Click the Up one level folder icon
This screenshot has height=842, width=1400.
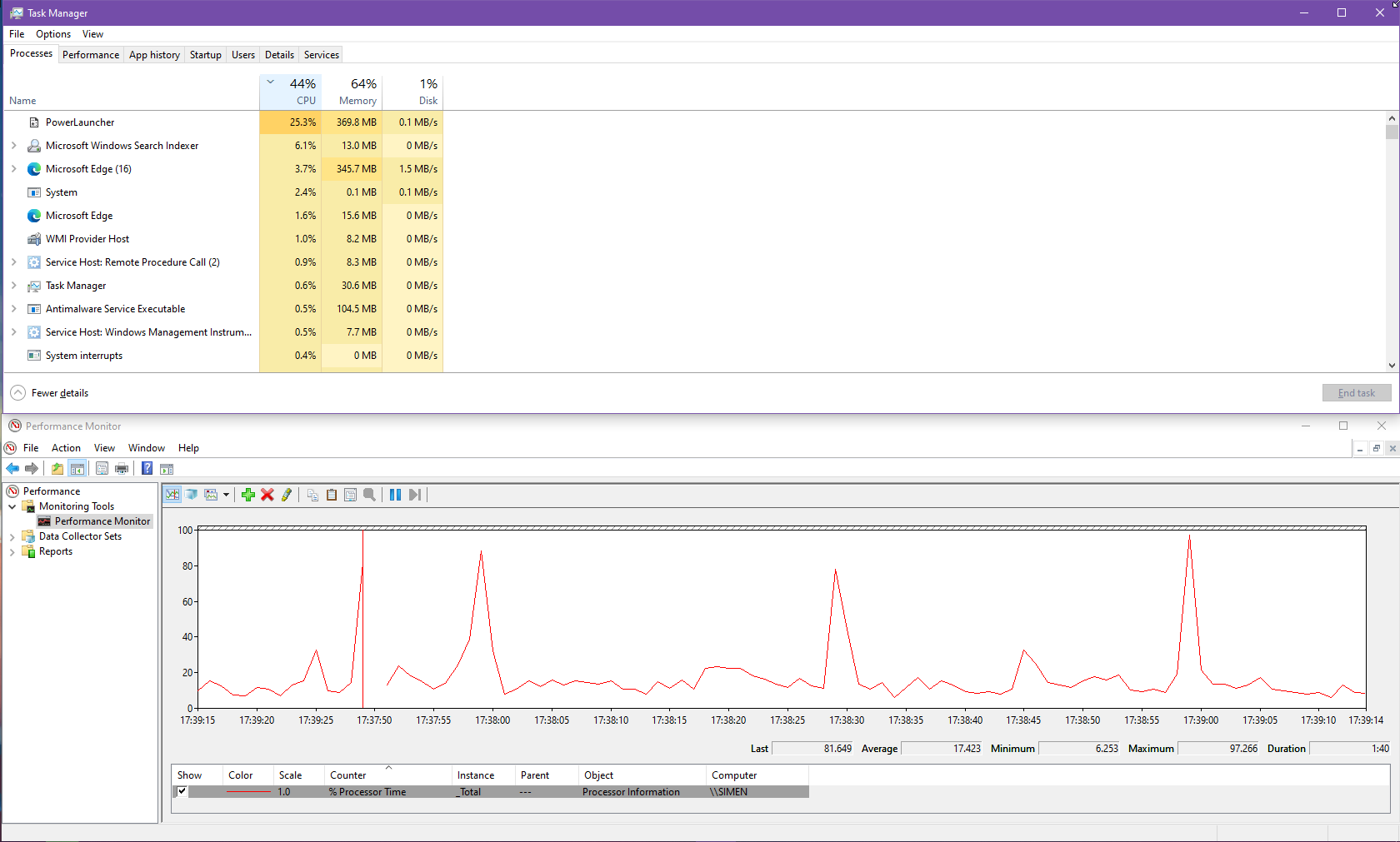57,469
